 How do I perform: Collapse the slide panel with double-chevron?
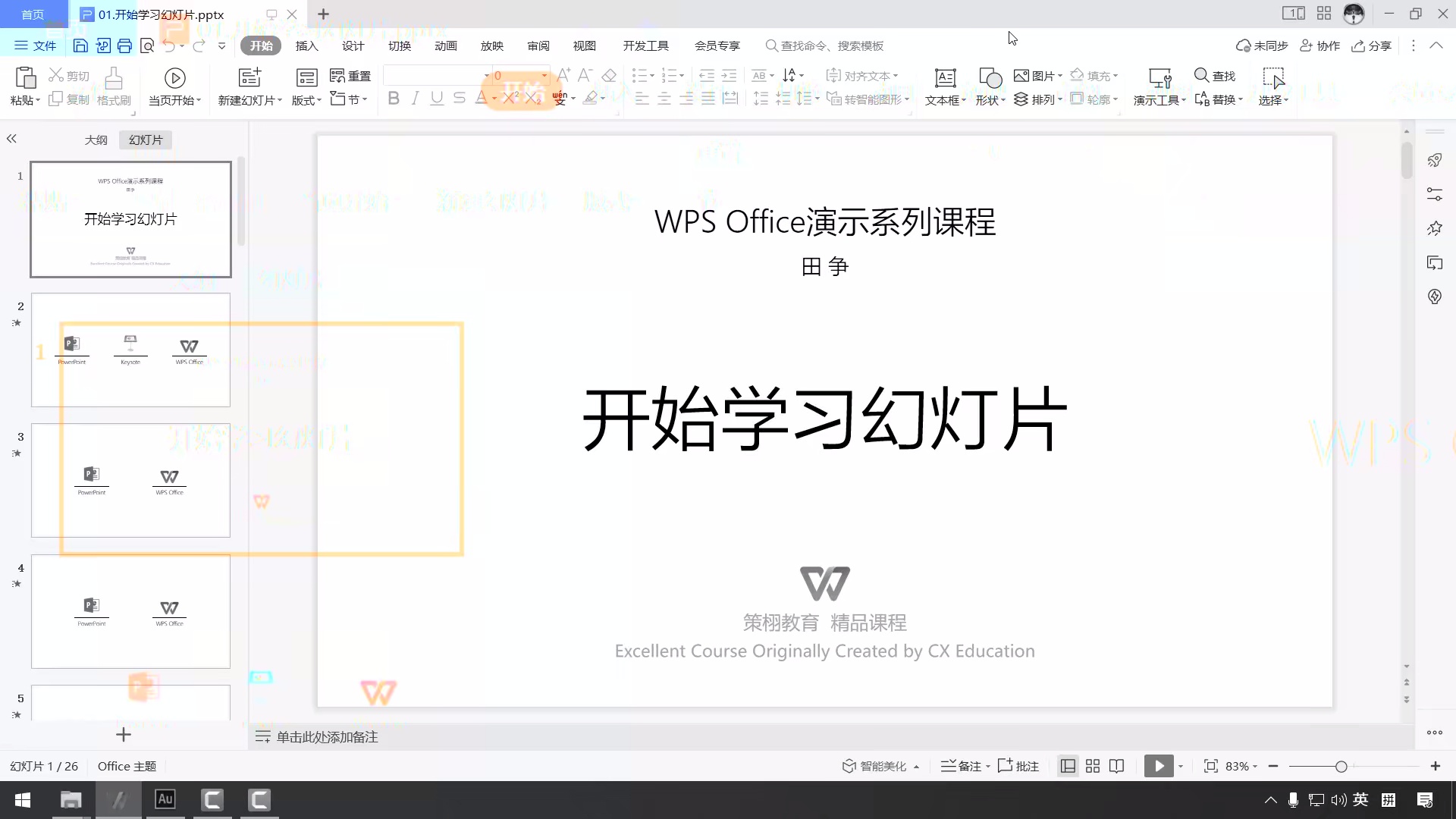(x=11, y=139)
